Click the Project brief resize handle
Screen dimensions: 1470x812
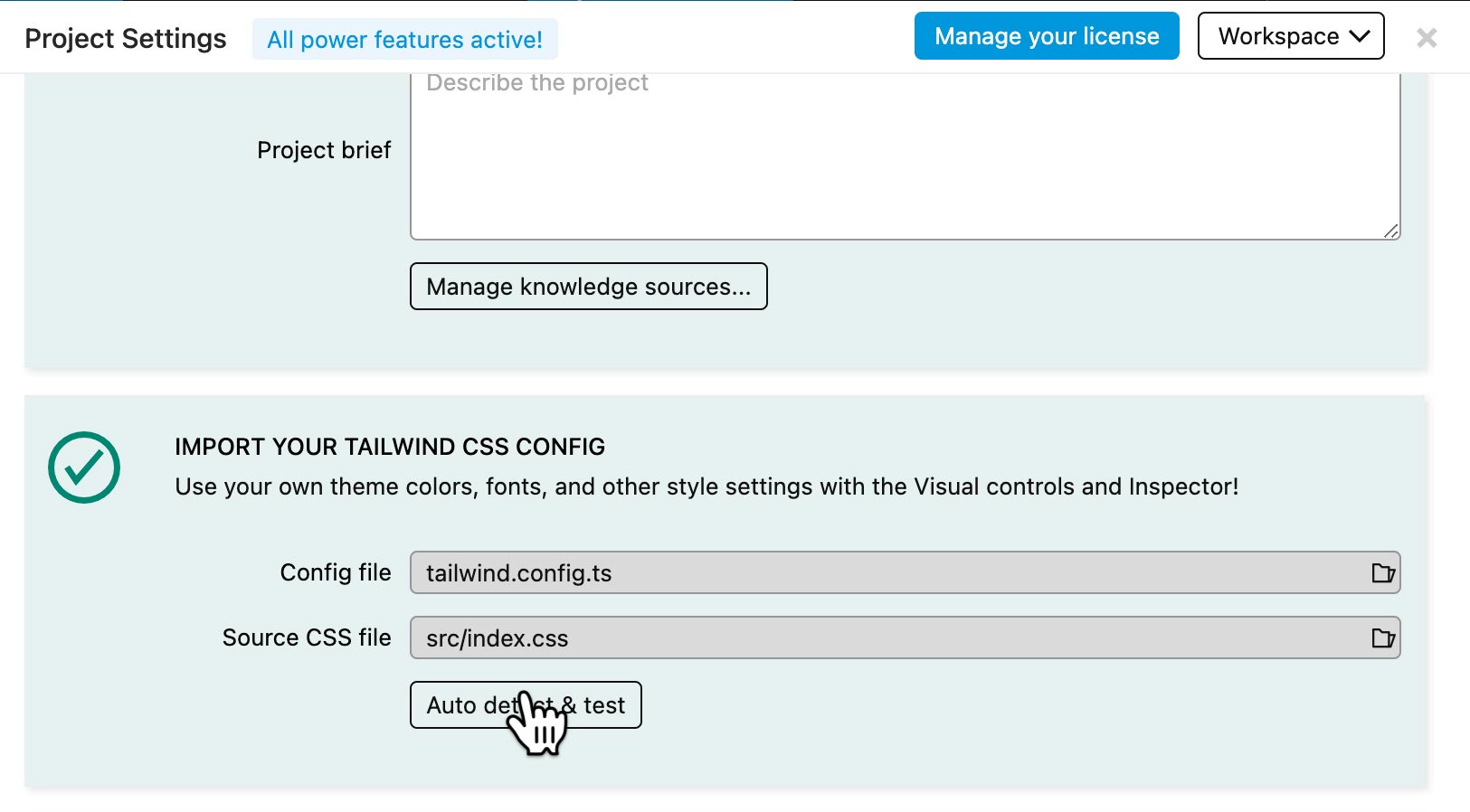pos(1391,231)
